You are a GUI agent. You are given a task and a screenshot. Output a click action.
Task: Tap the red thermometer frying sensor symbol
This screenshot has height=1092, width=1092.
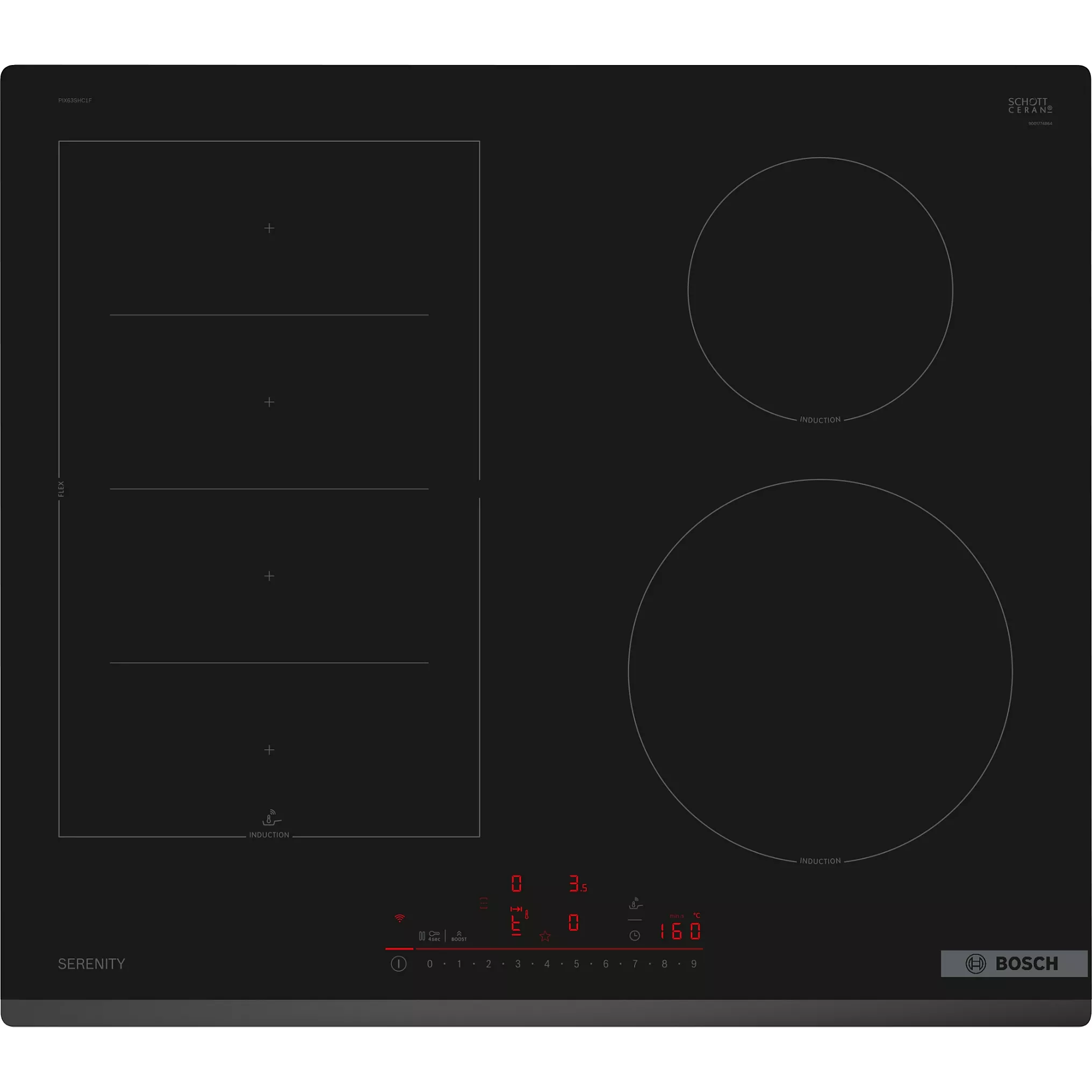point(527,914)
